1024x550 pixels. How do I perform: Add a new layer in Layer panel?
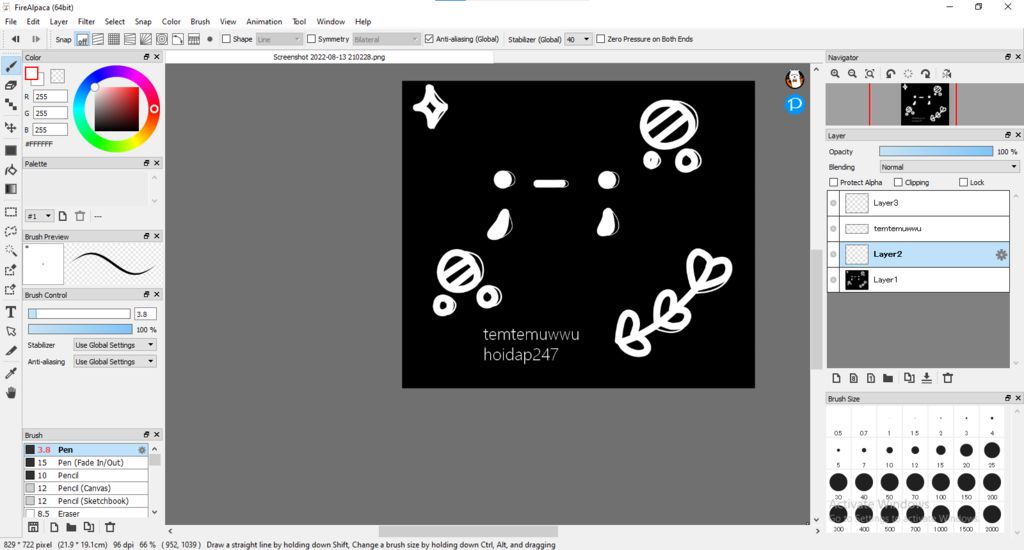(837, 378)
